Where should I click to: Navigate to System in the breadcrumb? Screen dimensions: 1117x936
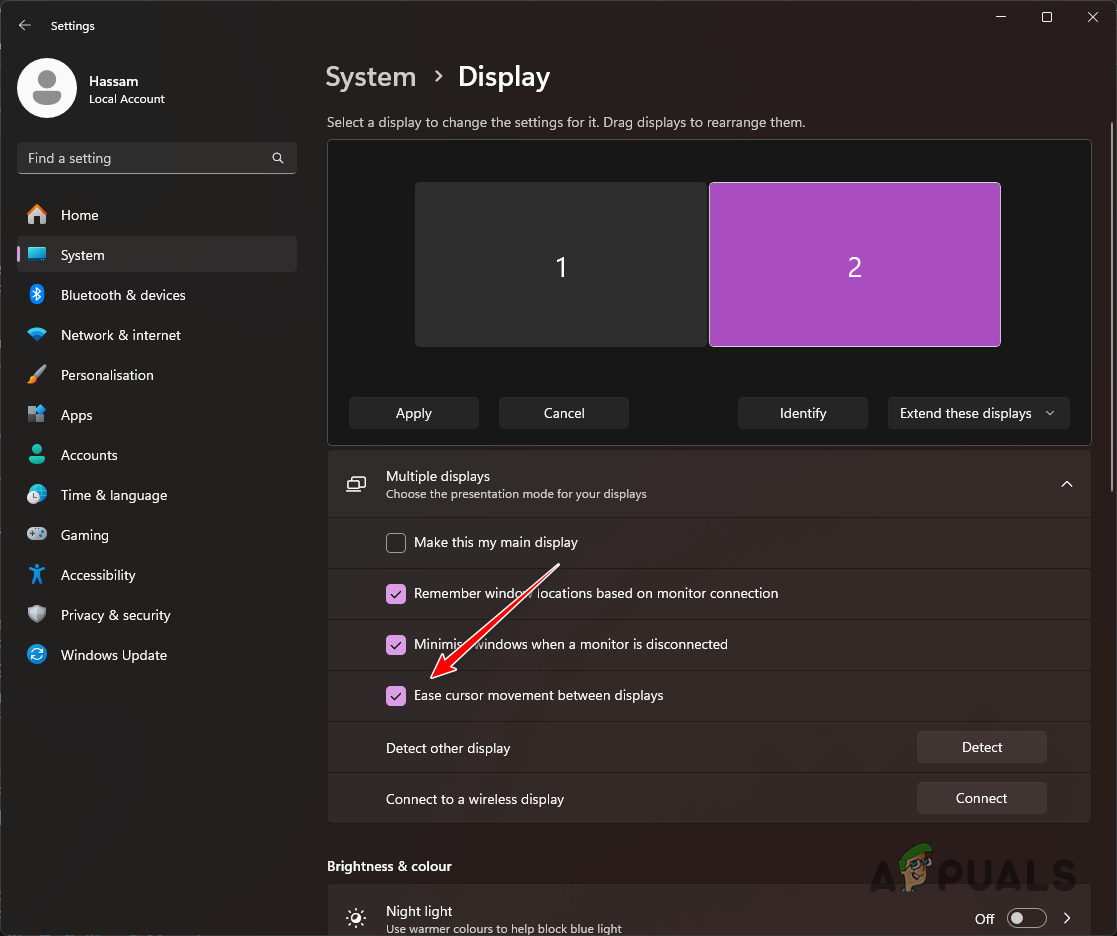click(370, 76)
